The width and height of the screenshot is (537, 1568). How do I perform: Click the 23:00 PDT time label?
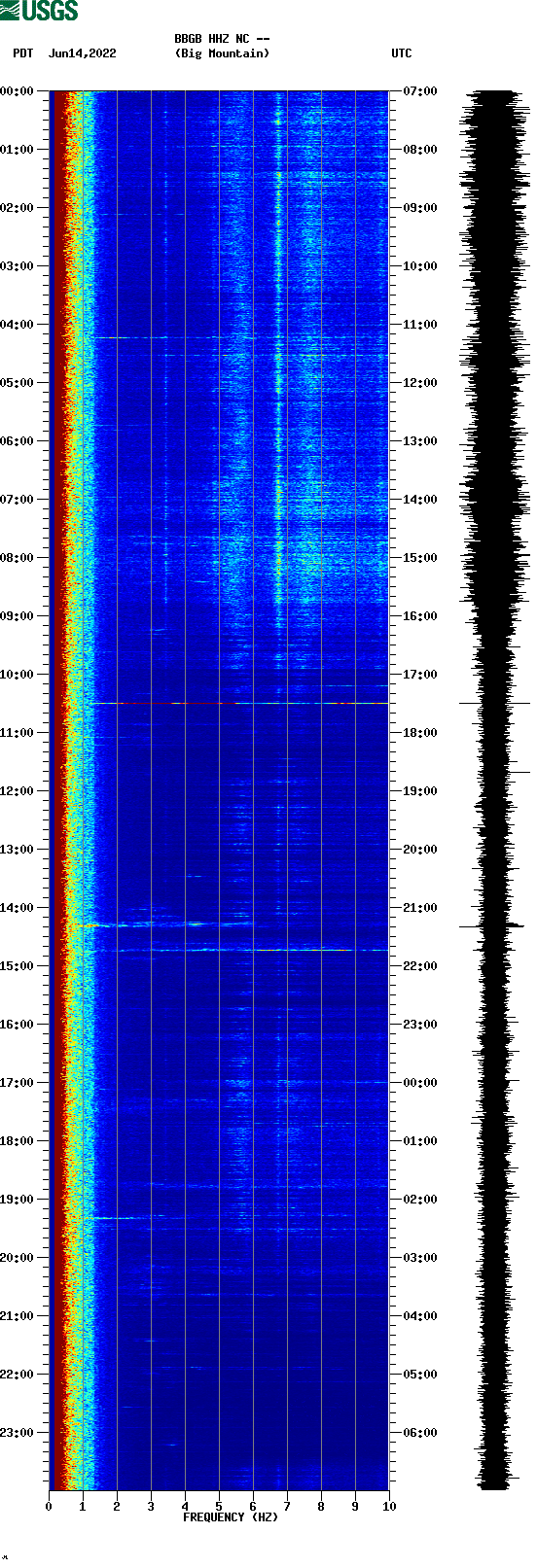pyautogui.click(x=18, y=1433)
